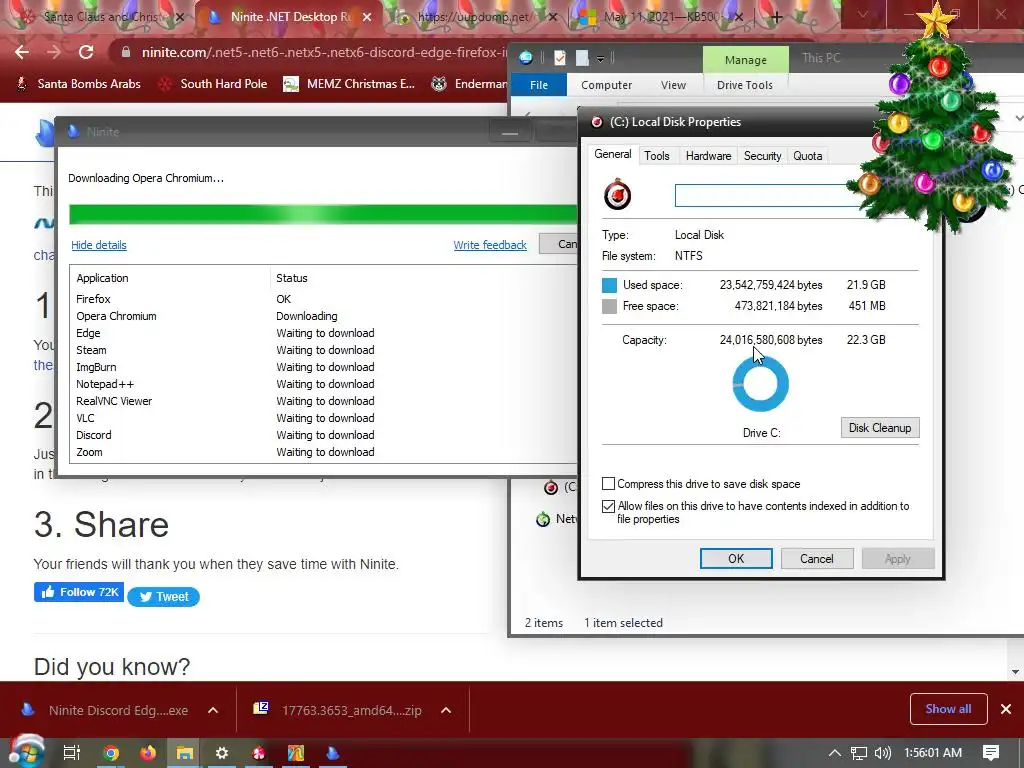Cancel the Disk Properties dialog
The width and height of the screenshot is (1024, 768).
click(x=816, y=558)
